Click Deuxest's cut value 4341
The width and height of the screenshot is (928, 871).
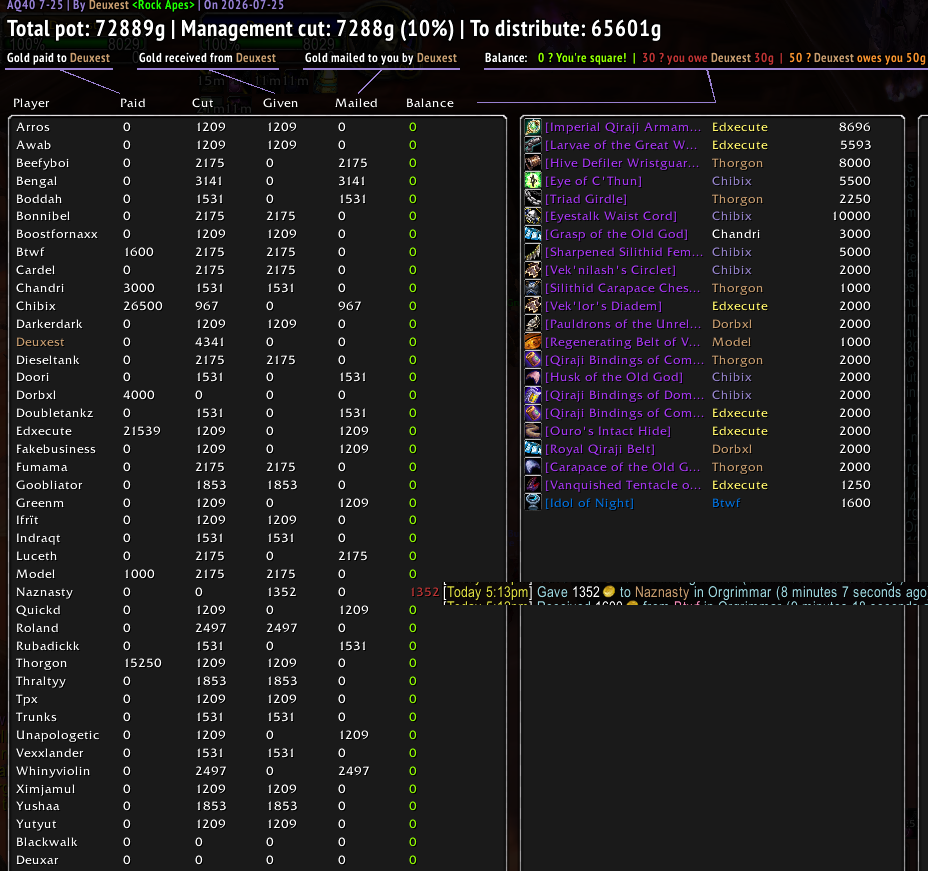coord(210,342)
